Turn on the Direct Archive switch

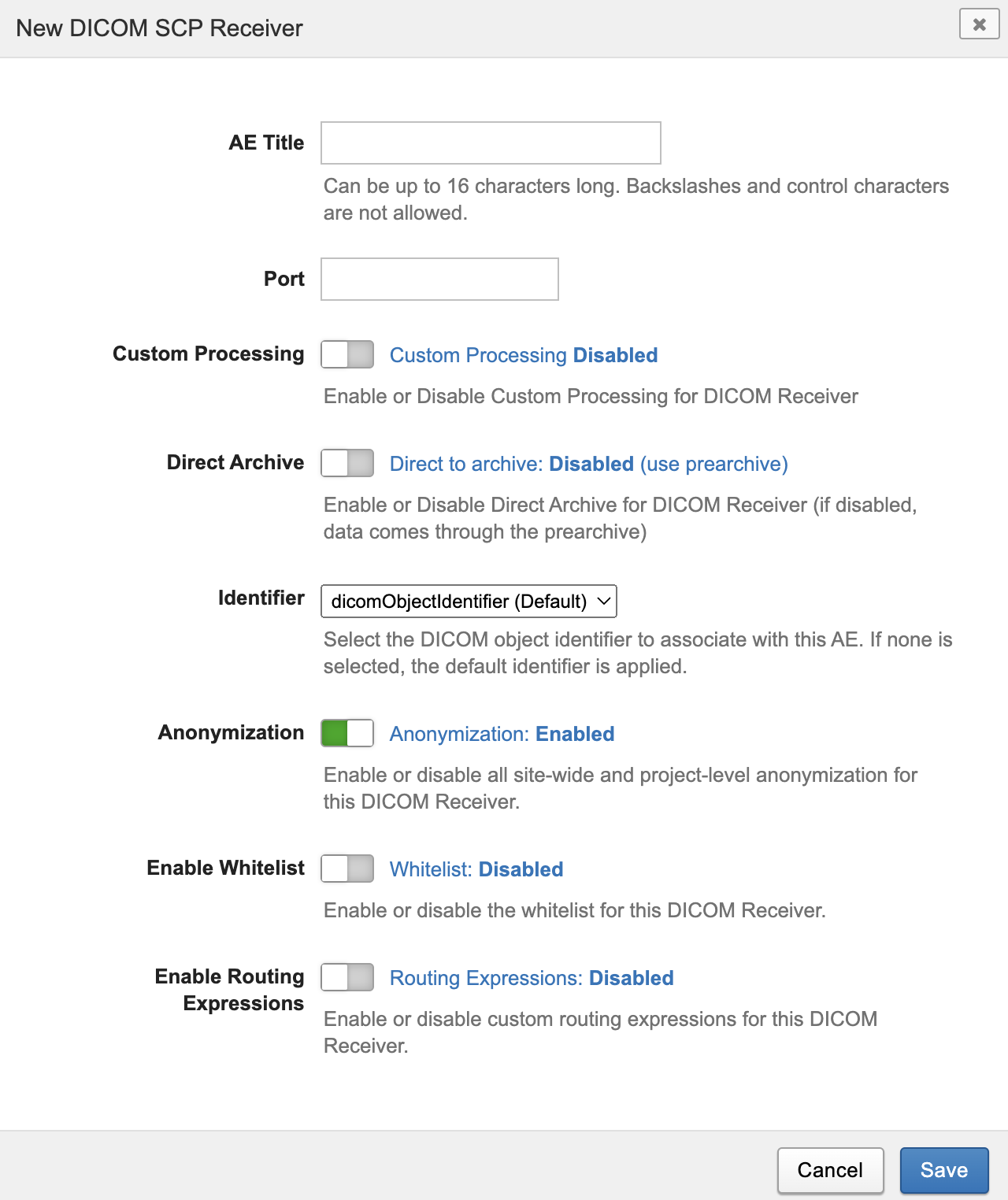(347, 463)
